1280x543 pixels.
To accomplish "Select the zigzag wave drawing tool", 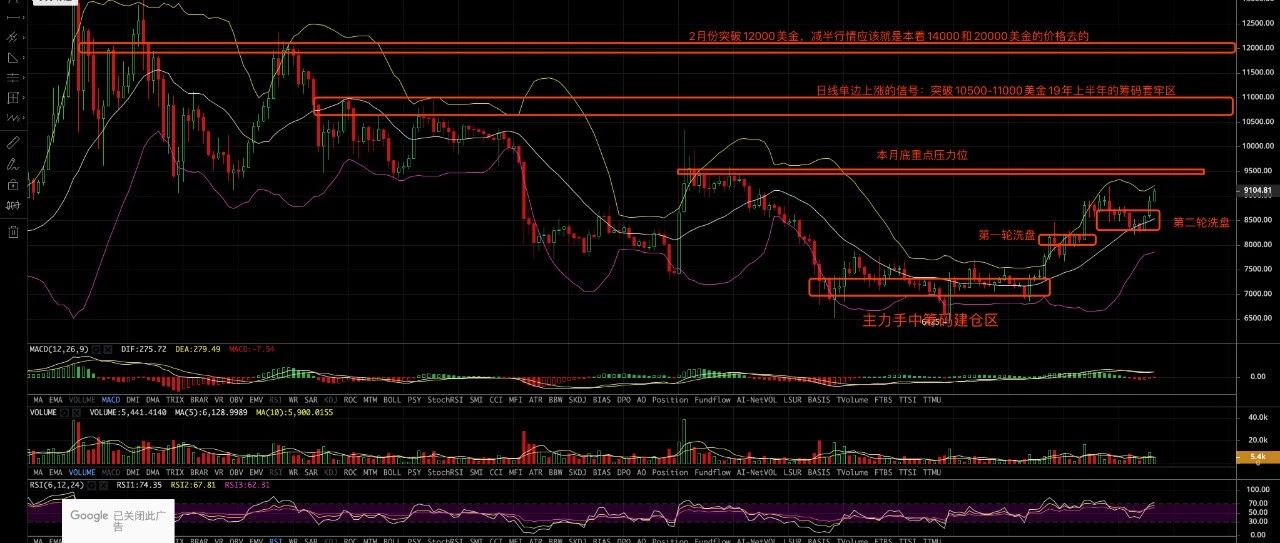I will click(x=13, y=118).
